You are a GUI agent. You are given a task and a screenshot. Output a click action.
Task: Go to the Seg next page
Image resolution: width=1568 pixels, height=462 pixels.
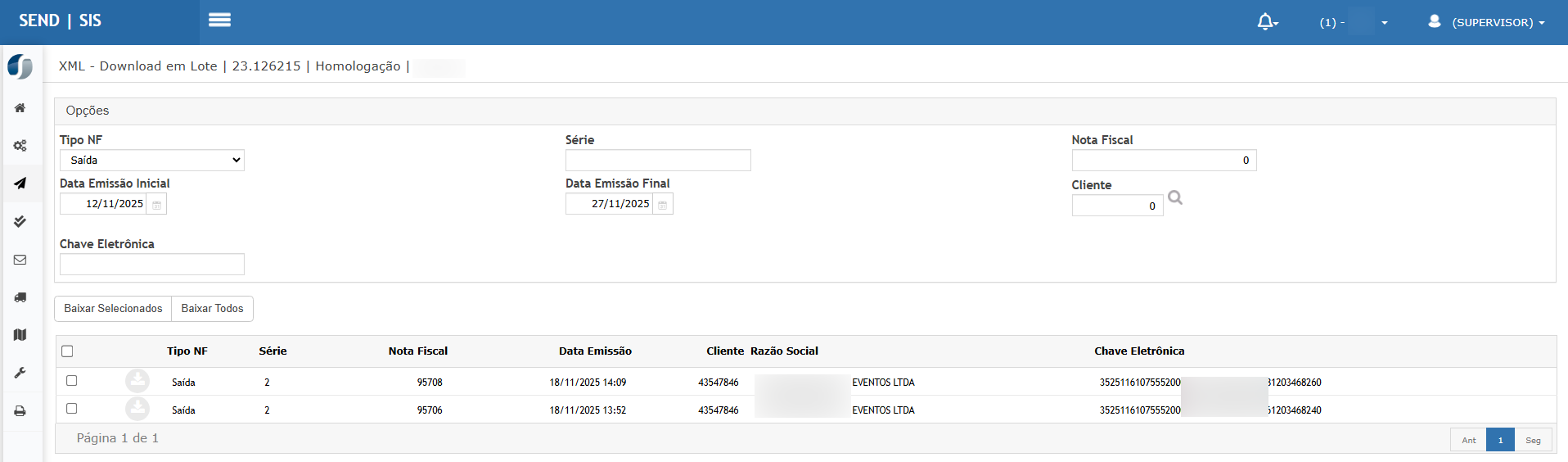(1533, 441)
